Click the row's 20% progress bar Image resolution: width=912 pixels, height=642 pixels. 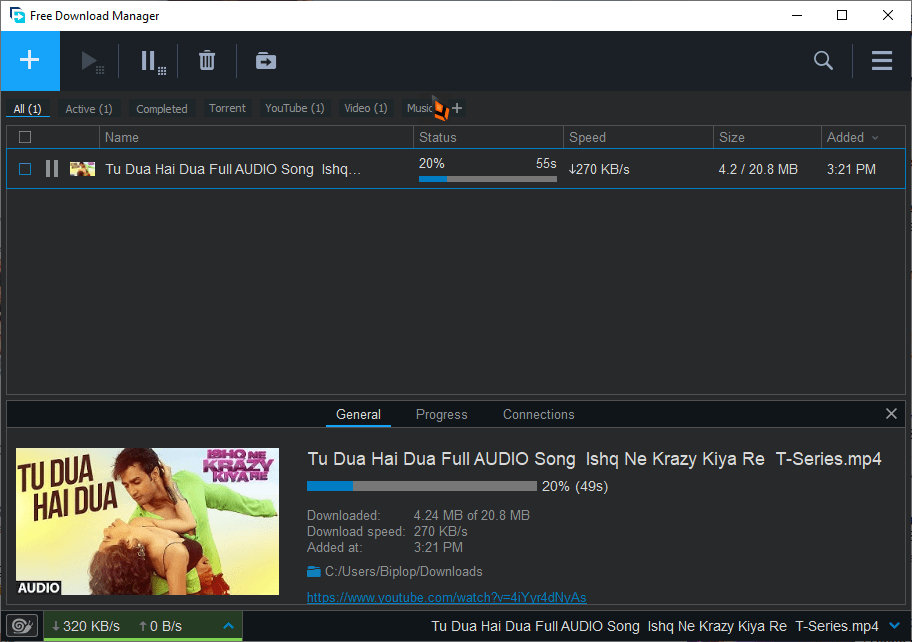pos(487,179)
